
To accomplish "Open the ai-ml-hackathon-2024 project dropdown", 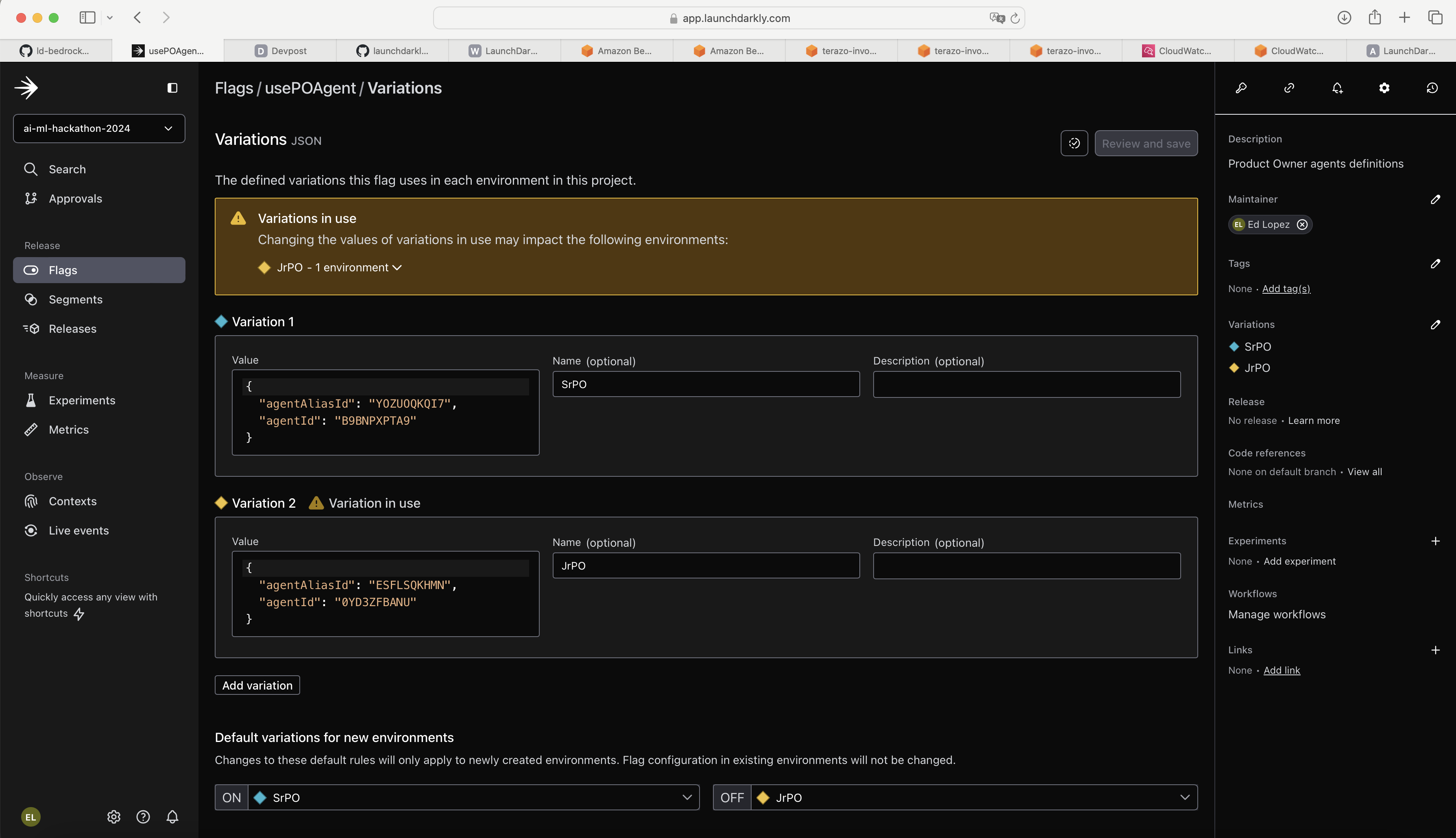I will tap(99, 129).
